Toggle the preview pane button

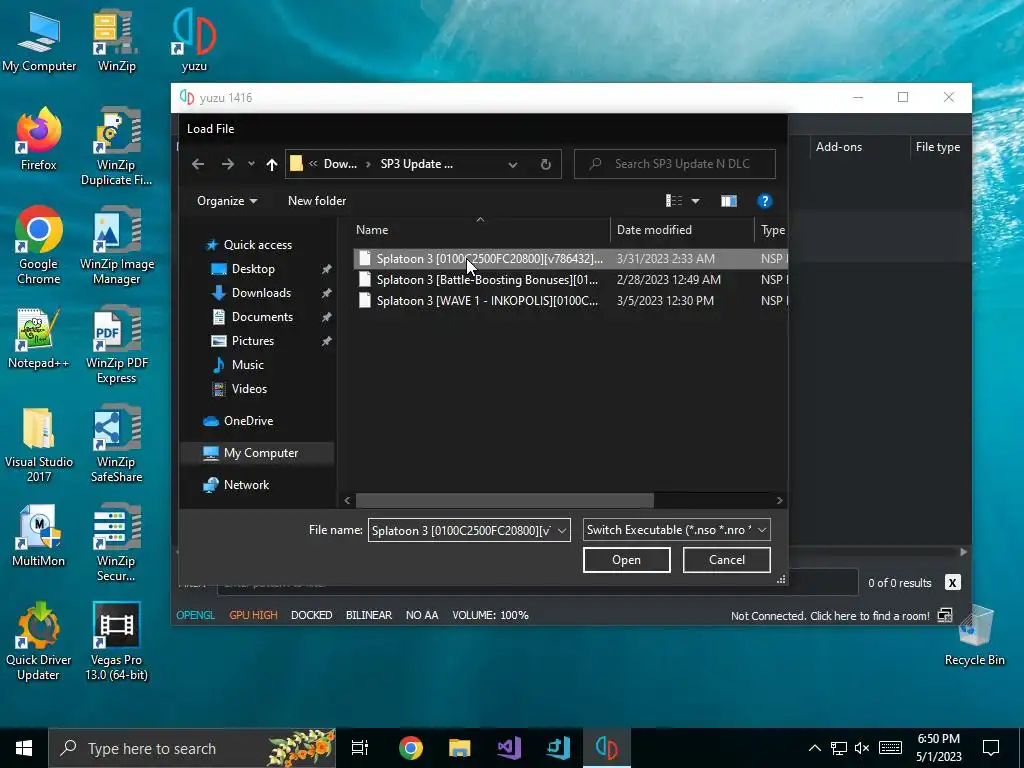tap(729, 201)
